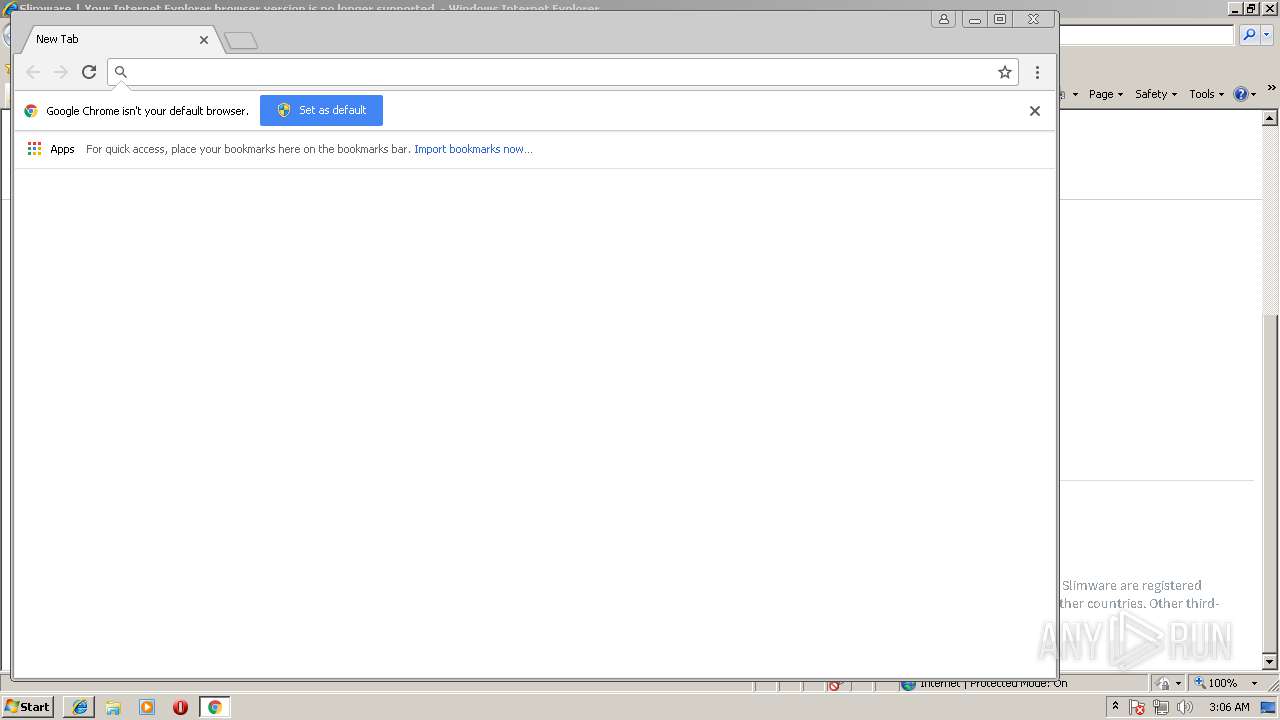Open the Page menu in Internet Explorer
This screenshot has width=1280, height=720.
1105,94
